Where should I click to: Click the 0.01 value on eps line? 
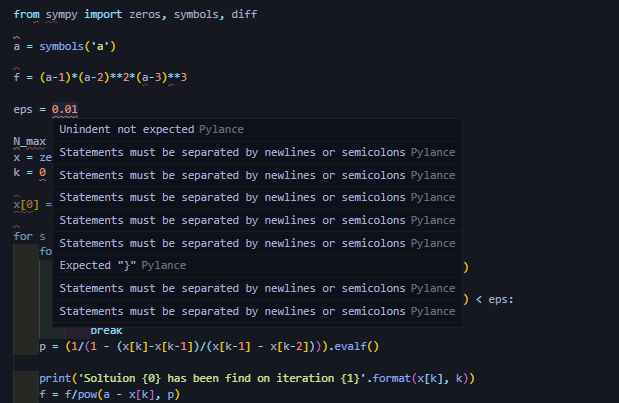[65, 109]
